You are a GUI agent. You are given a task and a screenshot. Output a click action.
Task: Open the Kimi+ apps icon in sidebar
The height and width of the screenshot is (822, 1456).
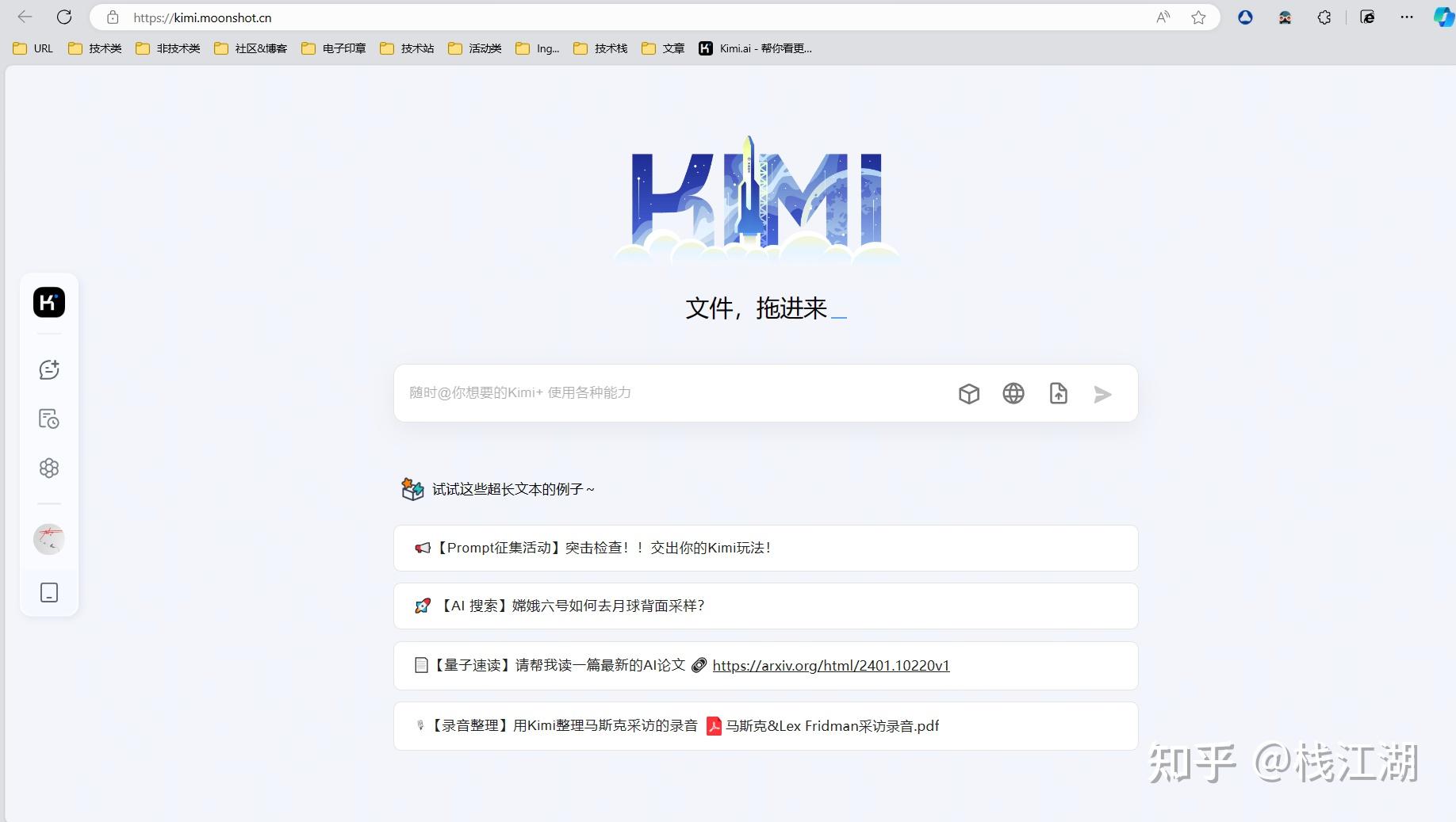(x=49, y=468)
